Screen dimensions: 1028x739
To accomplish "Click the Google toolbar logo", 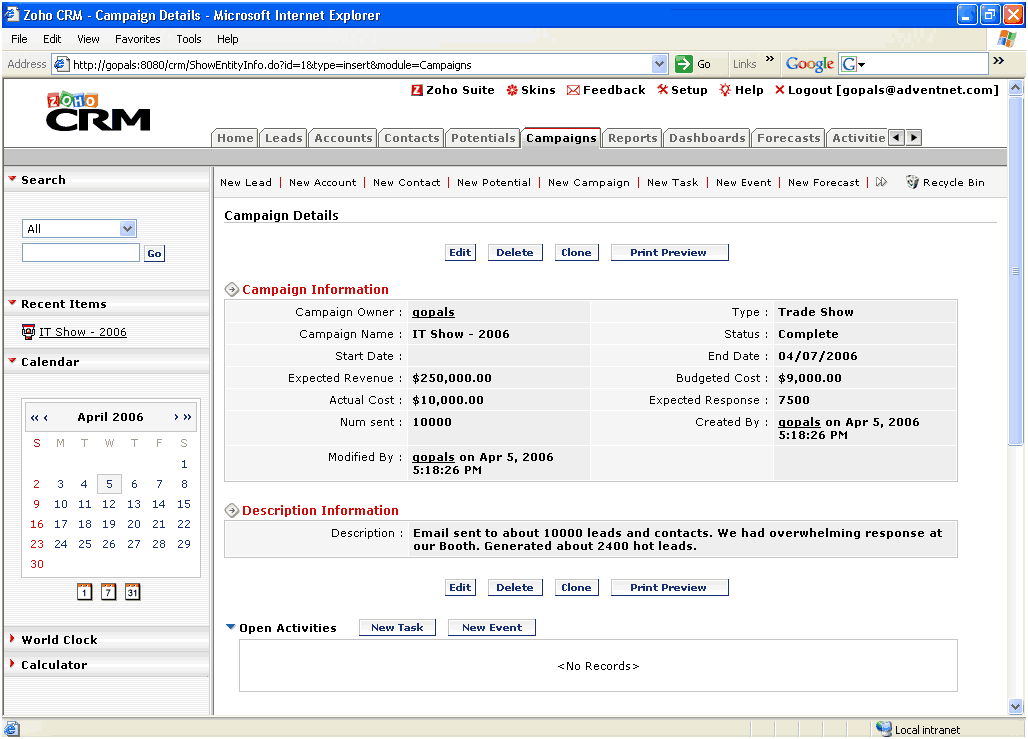I will click(810, 64).
